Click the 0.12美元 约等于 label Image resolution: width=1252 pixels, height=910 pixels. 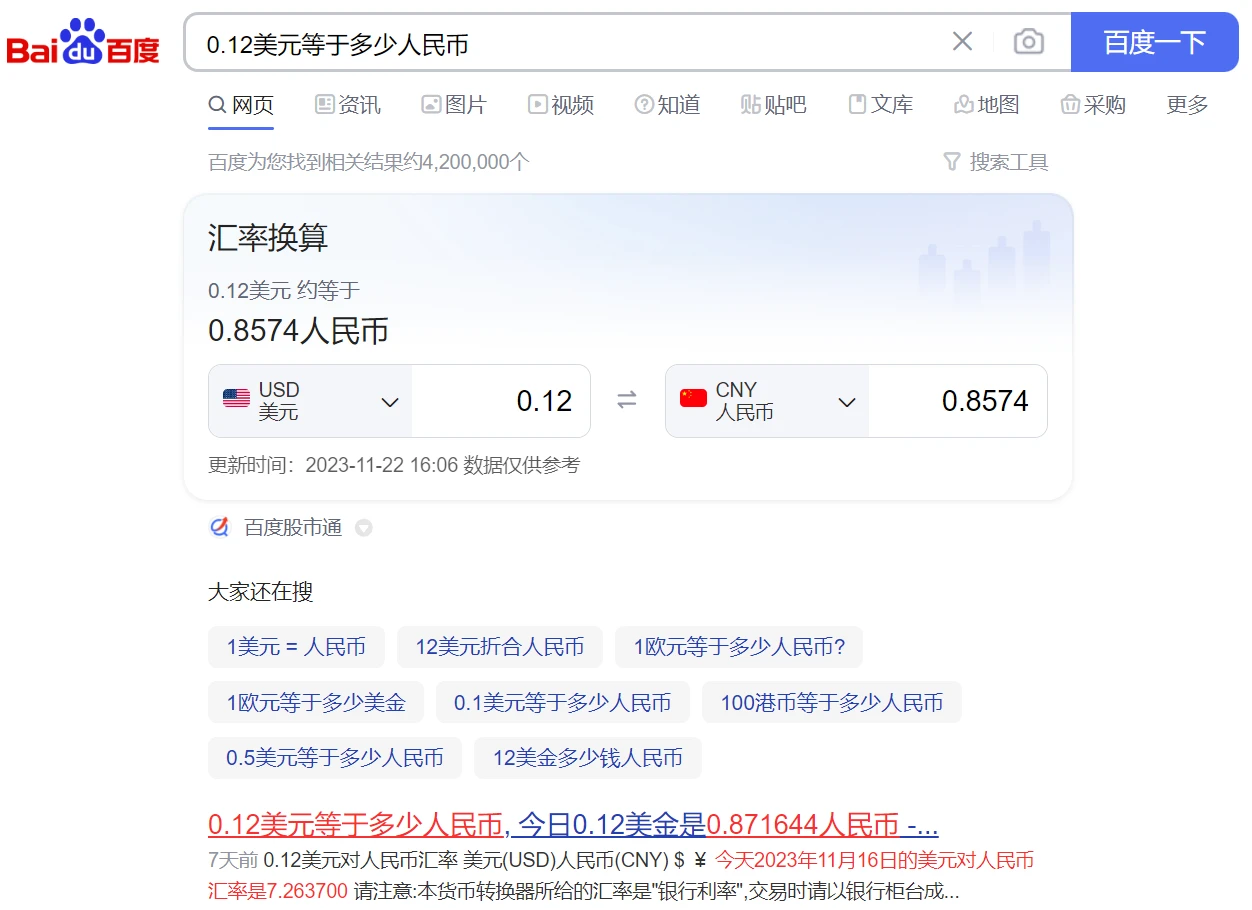point(284,291)
